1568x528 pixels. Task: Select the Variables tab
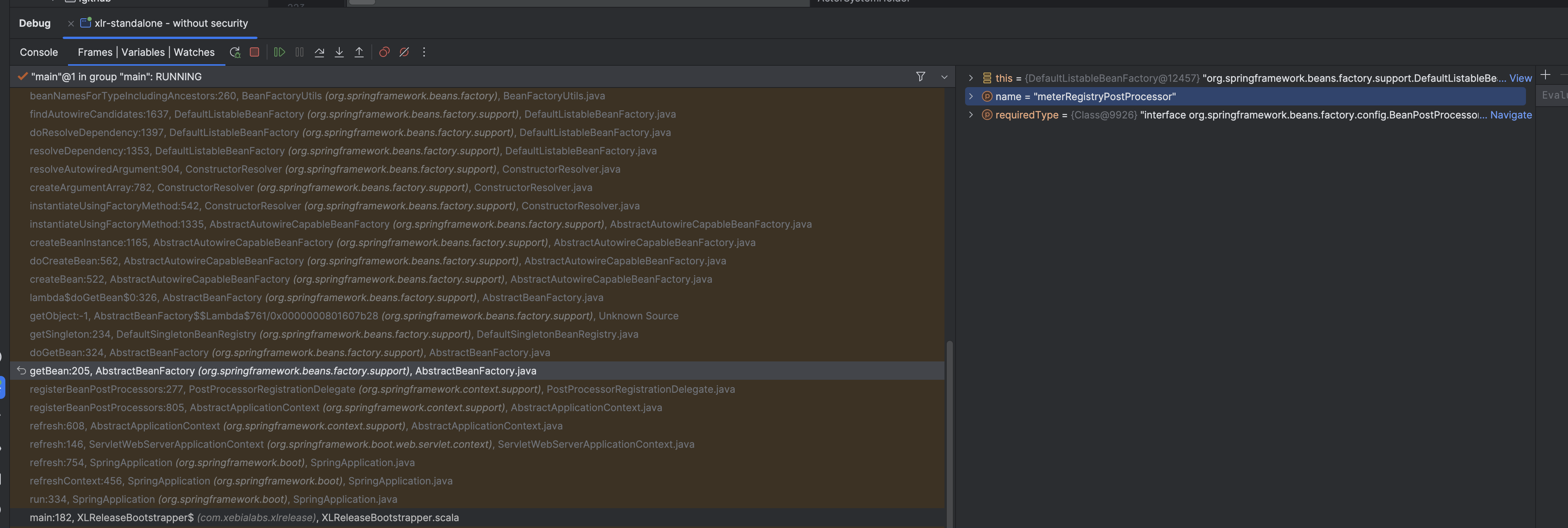coord(143,52)
